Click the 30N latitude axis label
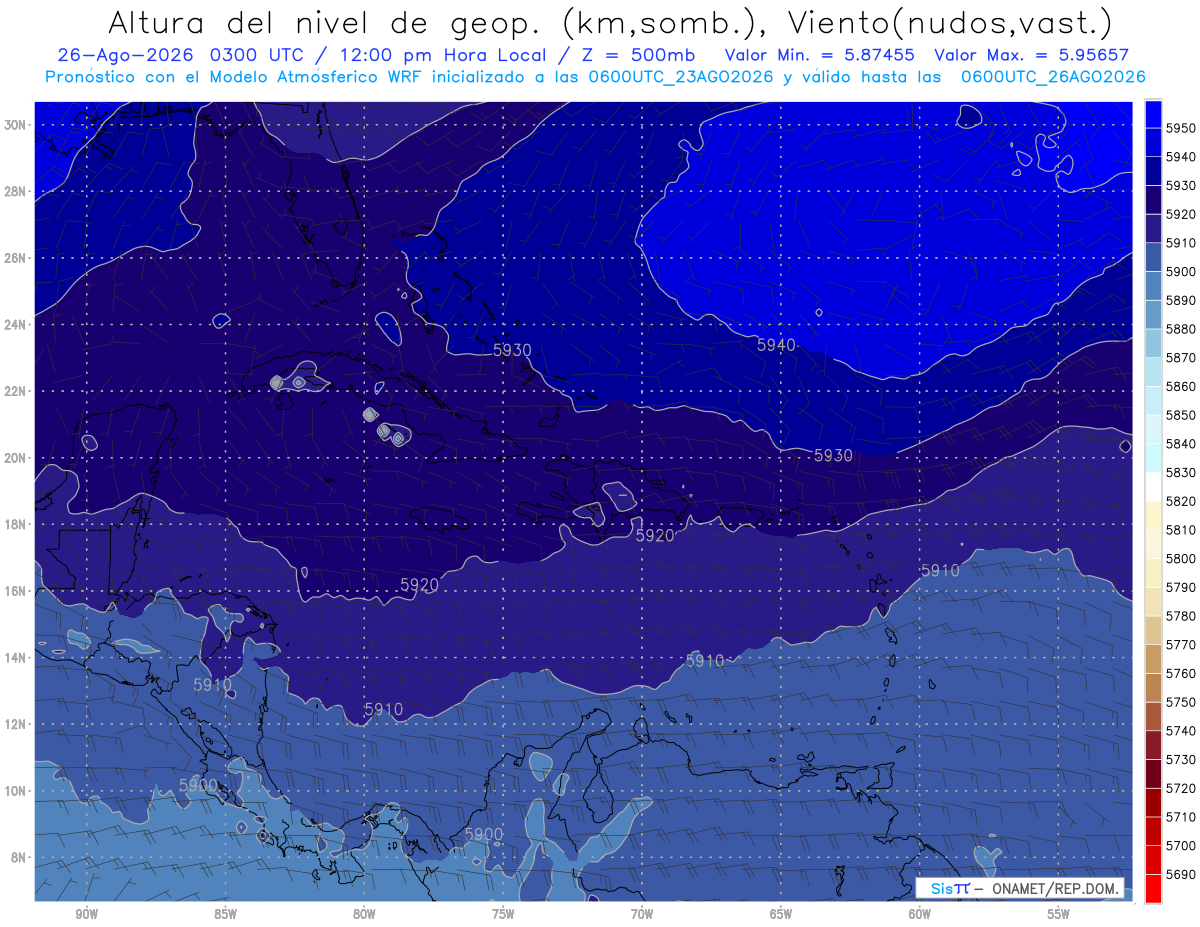1200x927 pixels. point(15,125)
